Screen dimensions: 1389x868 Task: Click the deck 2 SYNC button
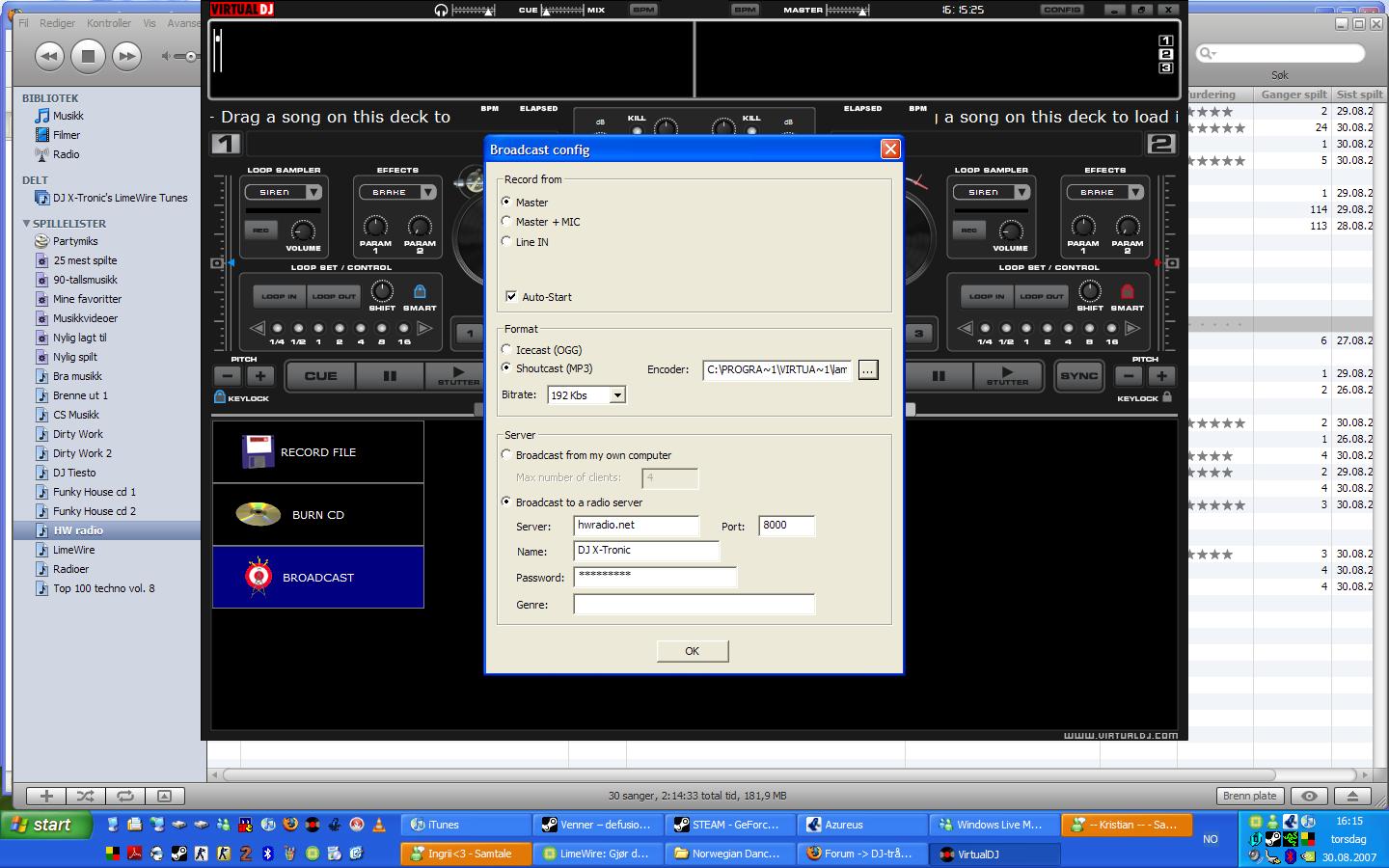point(1078,376)
